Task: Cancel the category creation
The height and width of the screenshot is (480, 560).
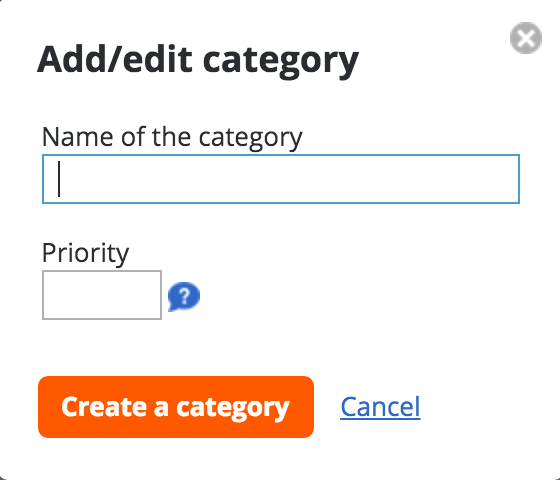Action: (380, 407)
